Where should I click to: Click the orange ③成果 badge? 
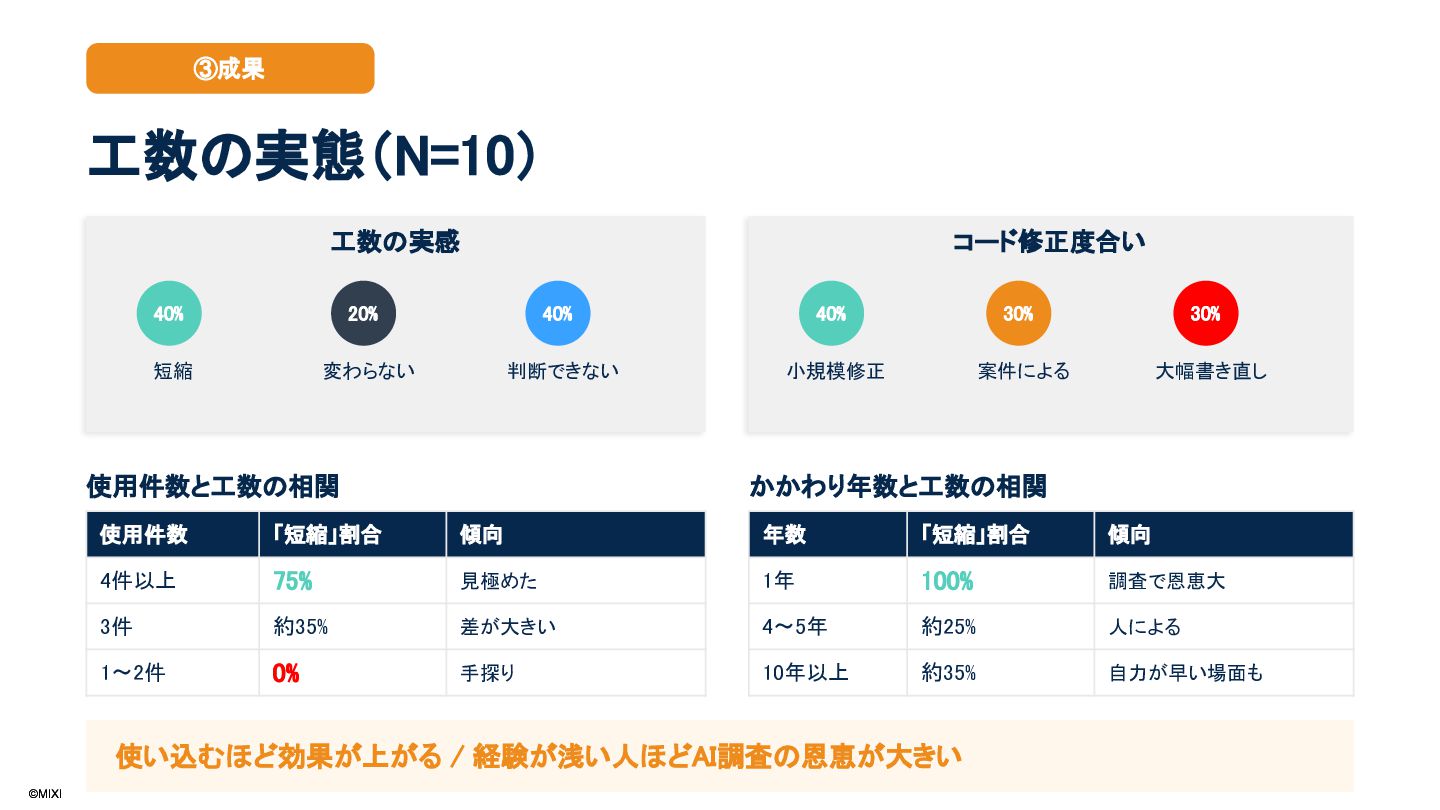(230, 68)
